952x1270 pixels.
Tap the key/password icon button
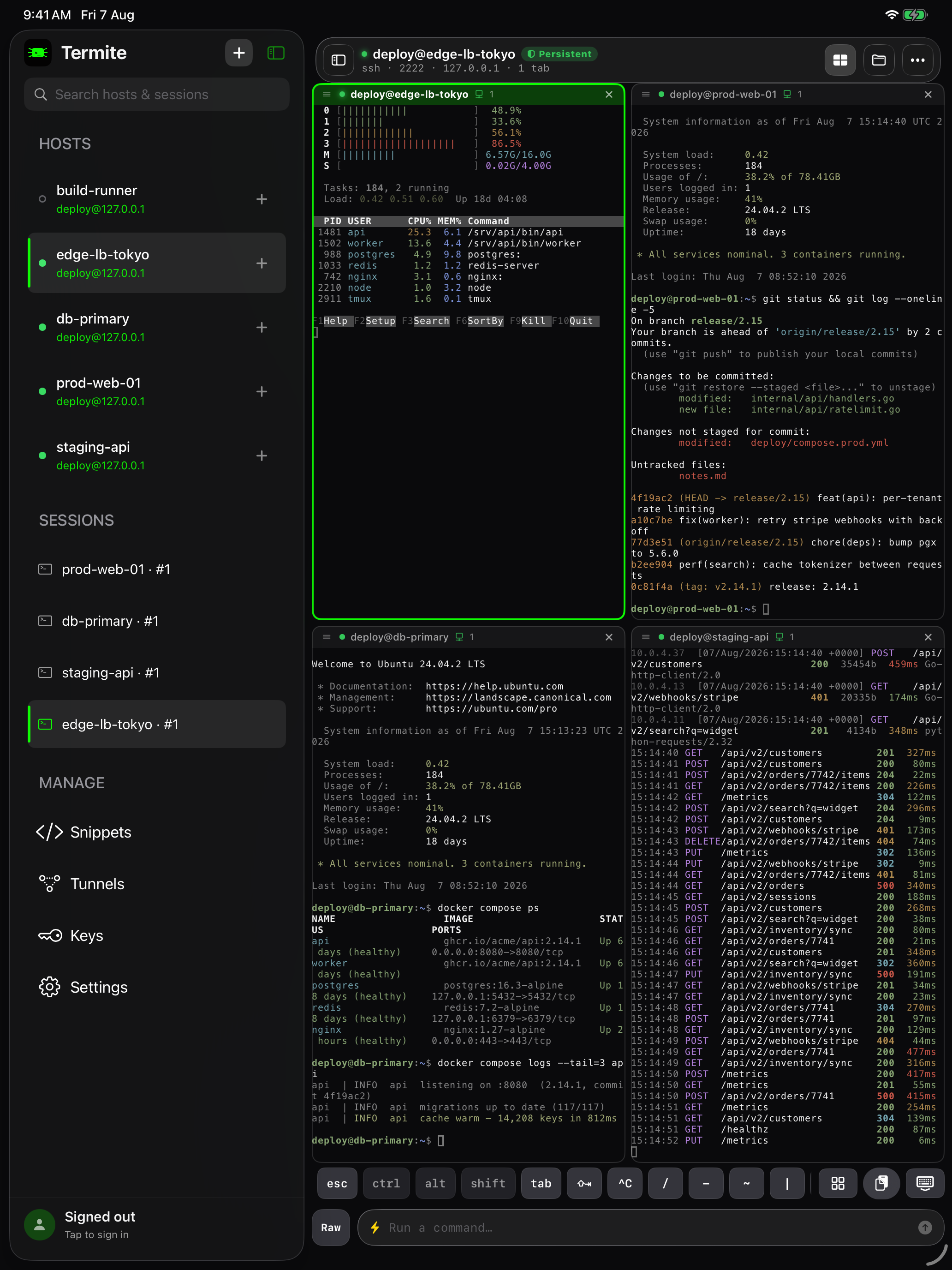coord(584,1183)
